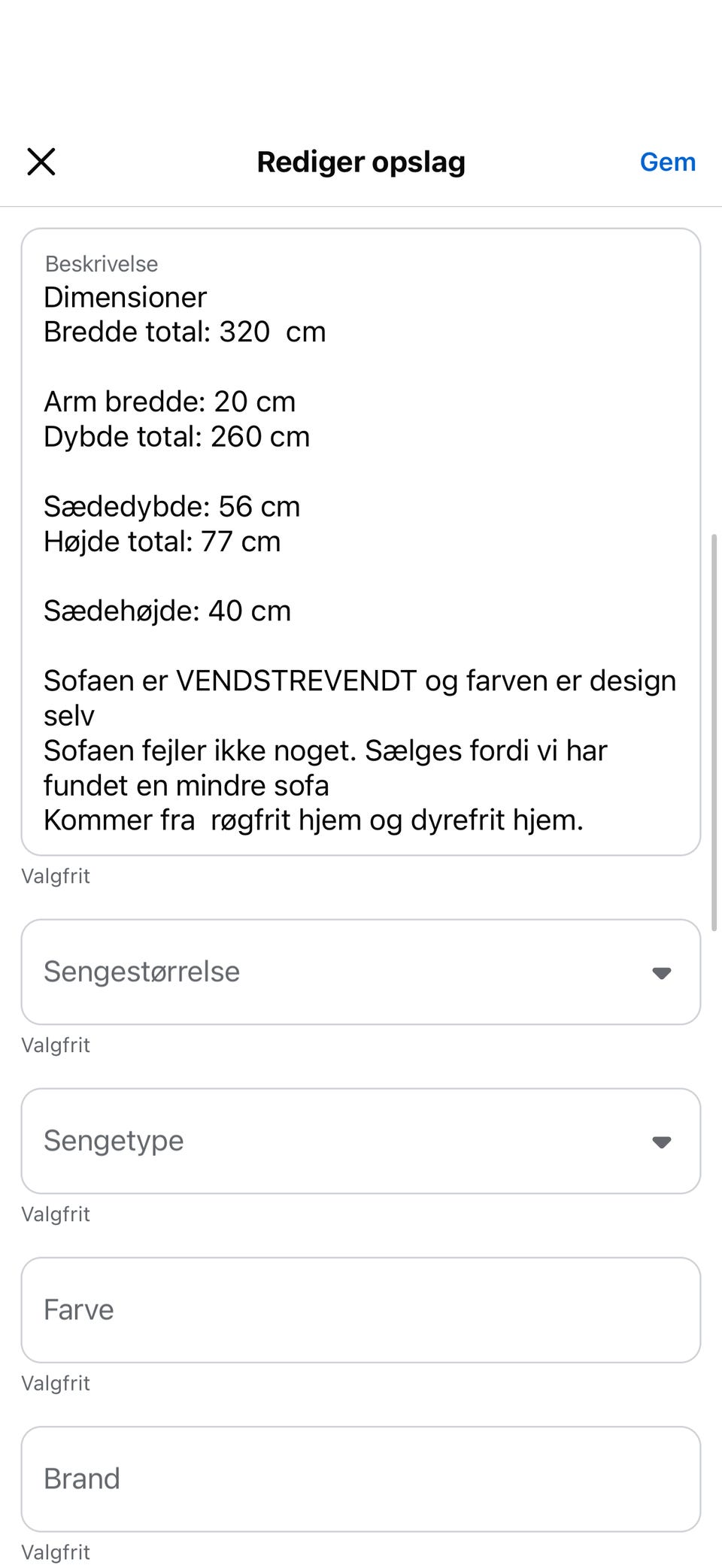Focus the Brand input field
This screenshot has width=722, height=1568.
[361, 1479]
